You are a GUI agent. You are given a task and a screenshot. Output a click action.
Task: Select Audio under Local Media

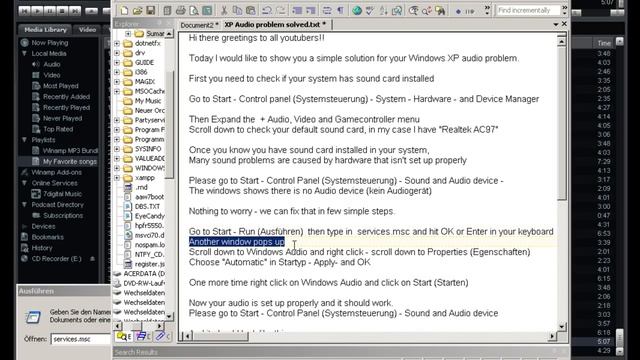[52, 64]
